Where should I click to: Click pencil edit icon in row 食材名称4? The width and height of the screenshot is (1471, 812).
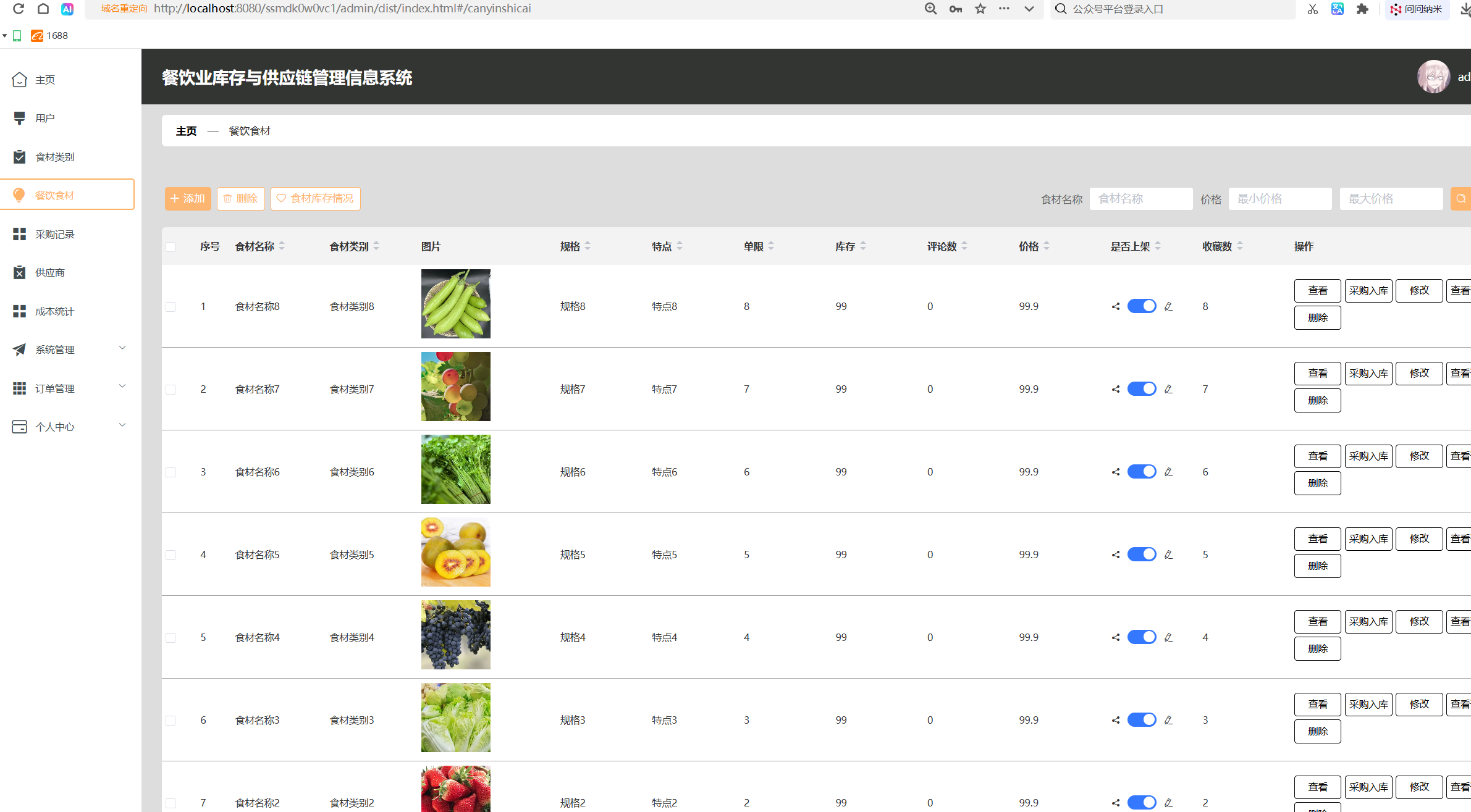tap(1168, 637)
